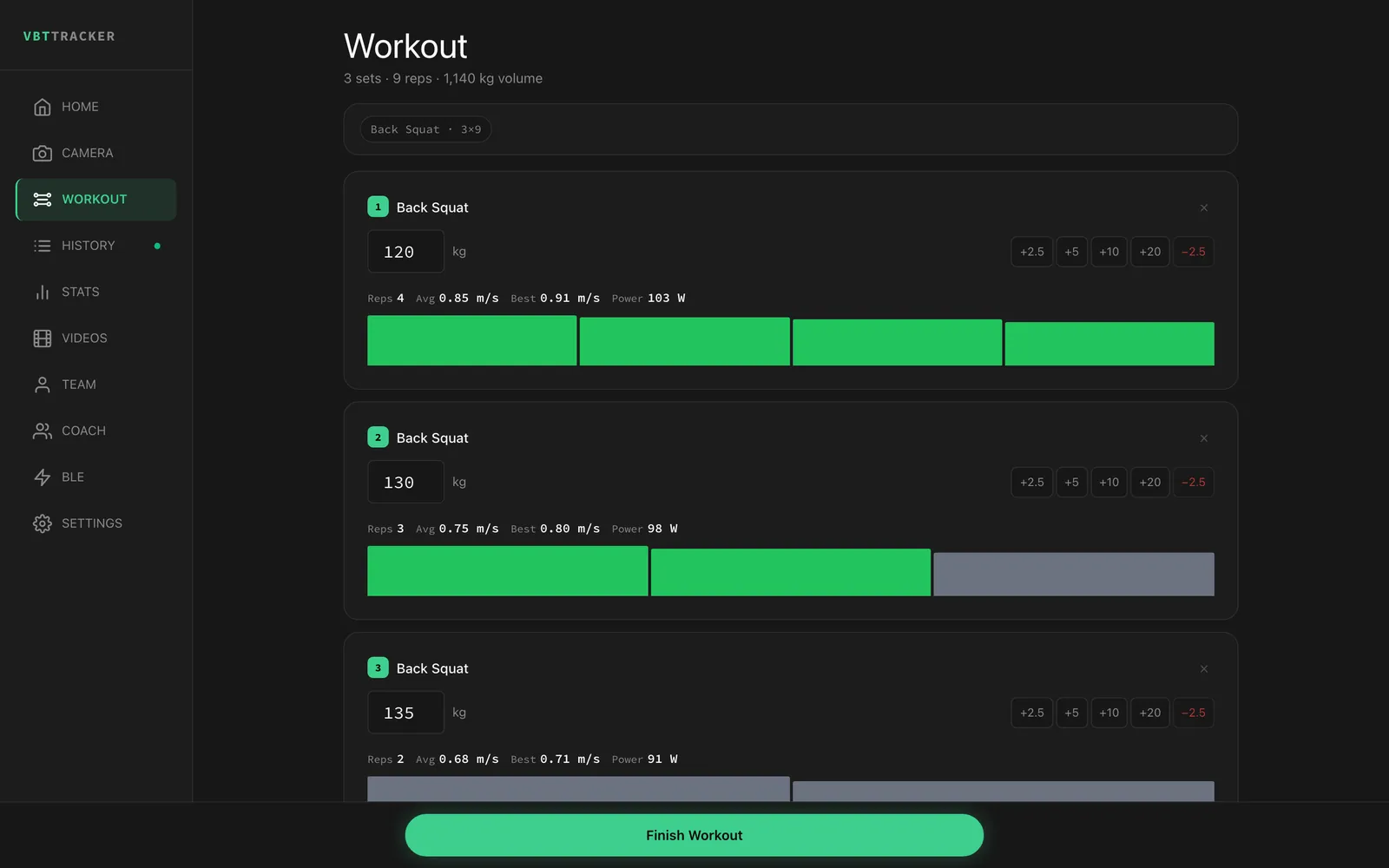This screenshot has height=868, width=1389.
Task: Select the Workout barbell icon
Action: 42,200
